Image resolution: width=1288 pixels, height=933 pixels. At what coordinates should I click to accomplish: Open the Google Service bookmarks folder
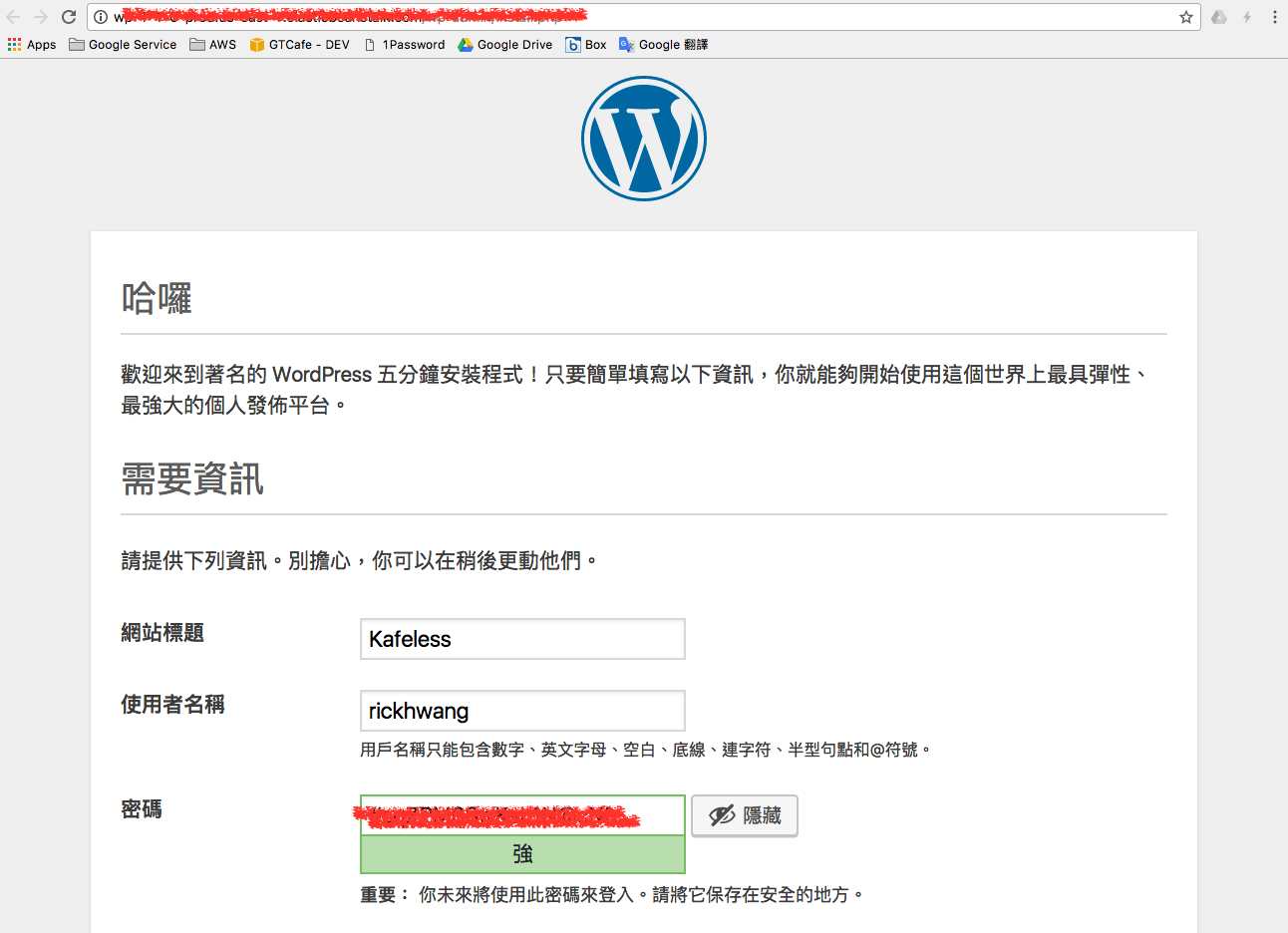[x=123, y=45]
